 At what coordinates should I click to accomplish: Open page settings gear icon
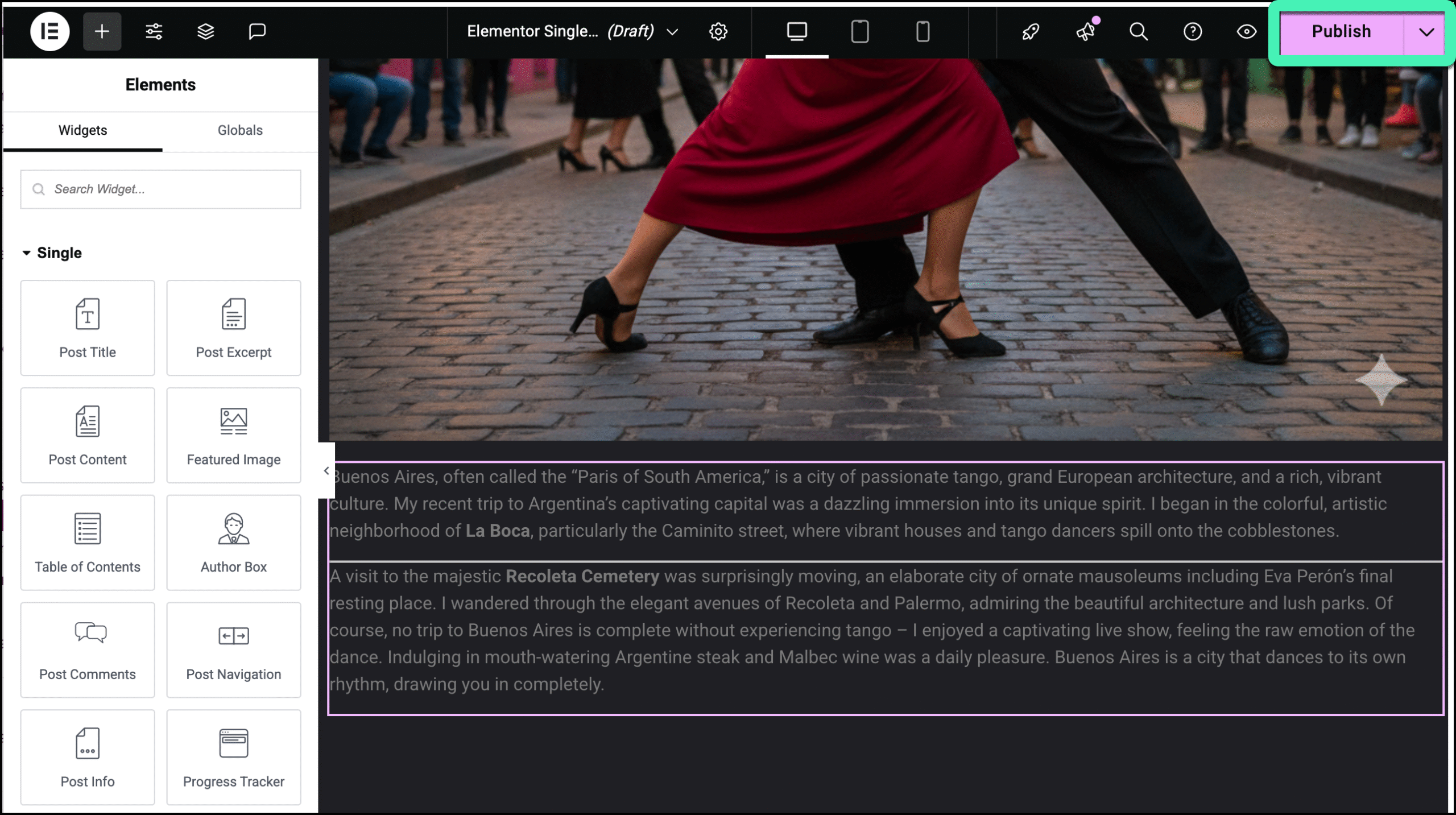coord(718,31)
